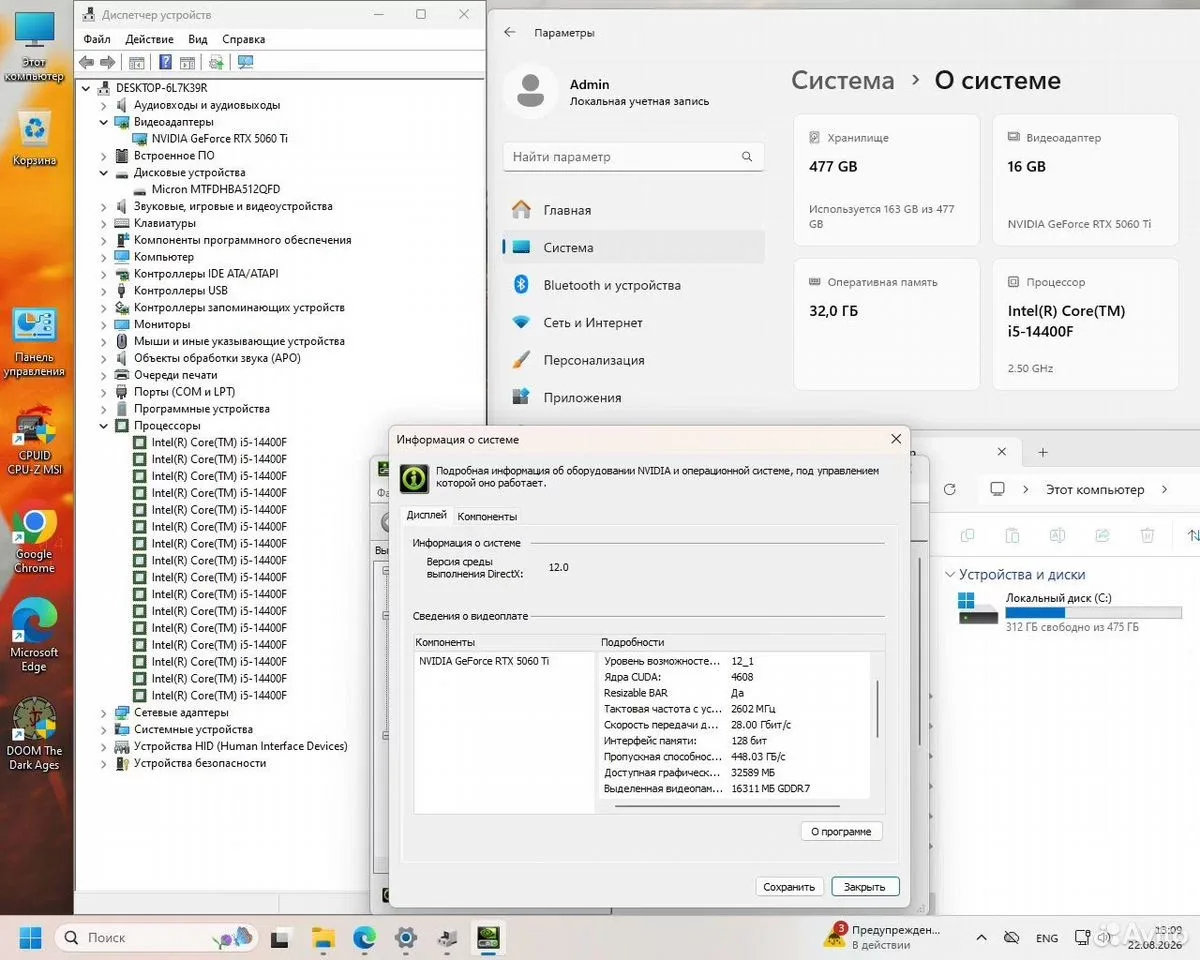
Task: Click the taskbar Поиск search box
Action: (x=155, y=937)
